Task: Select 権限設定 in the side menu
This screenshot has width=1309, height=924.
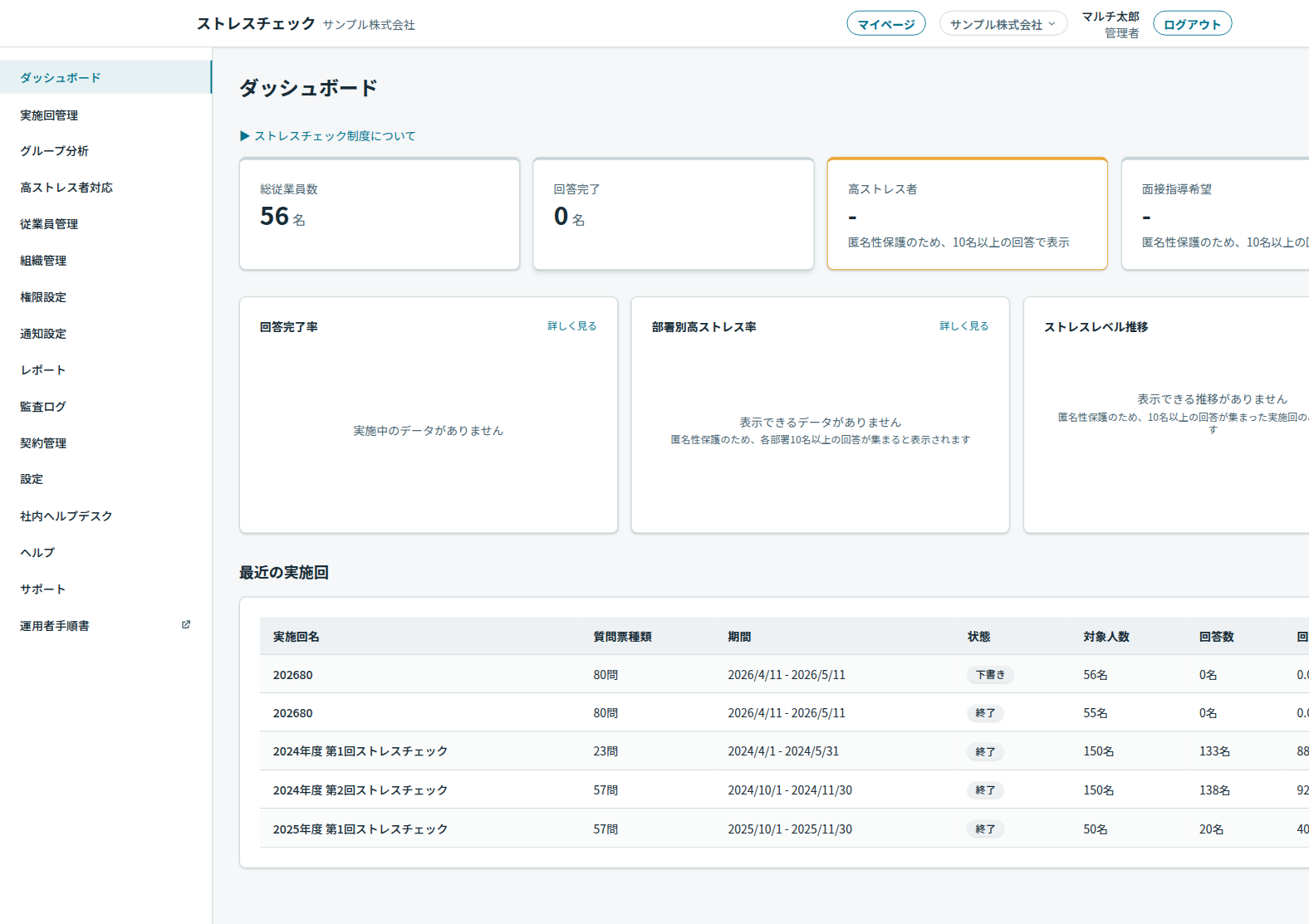Action: tap(105, 297)
